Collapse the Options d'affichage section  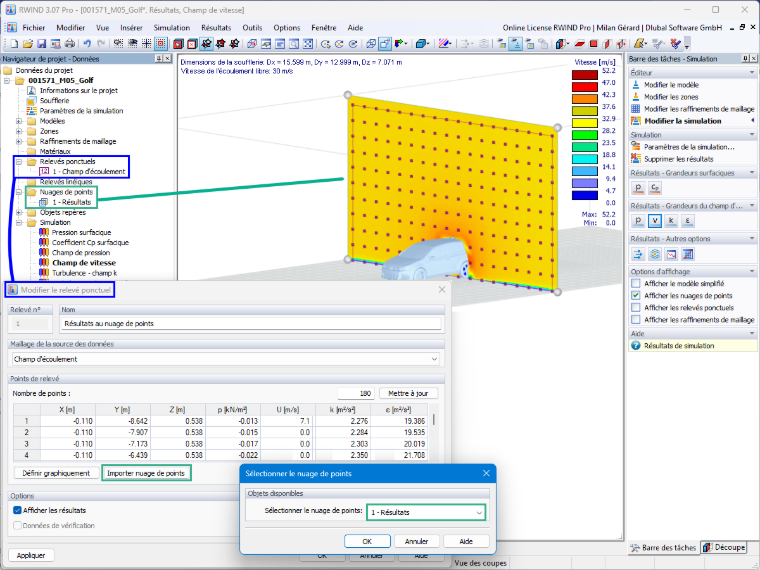pos(752,271)
